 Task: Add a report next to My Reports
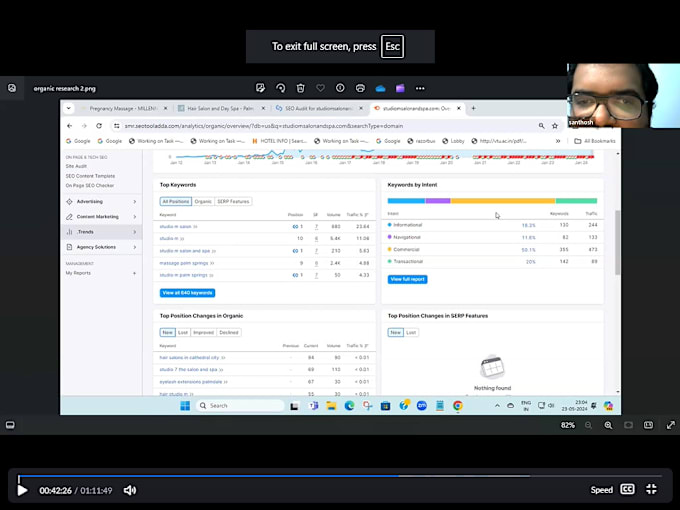134,273
